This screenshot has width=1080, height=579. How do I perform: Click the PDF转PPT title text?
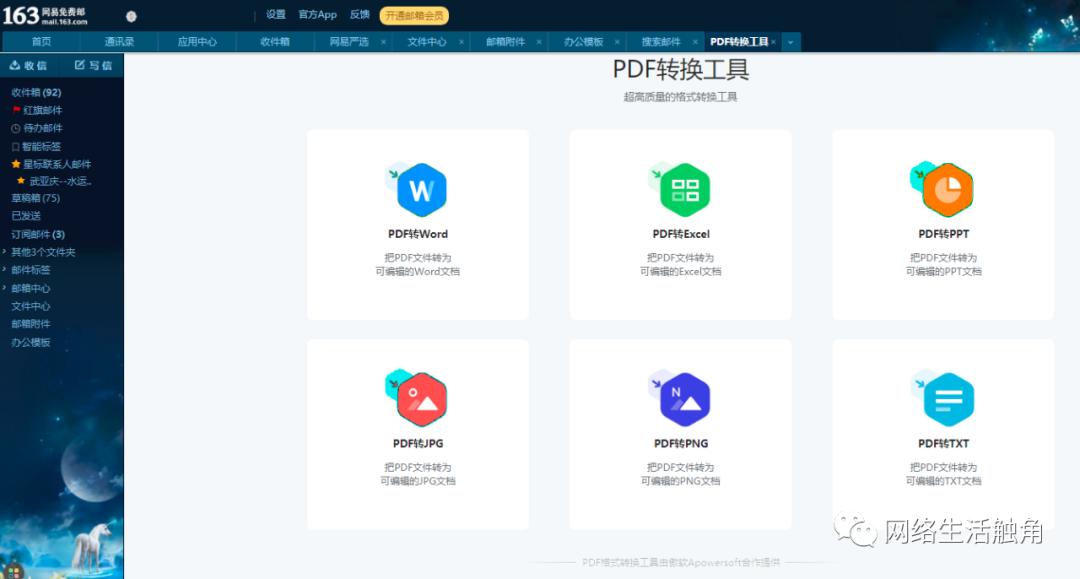point(943,234)
